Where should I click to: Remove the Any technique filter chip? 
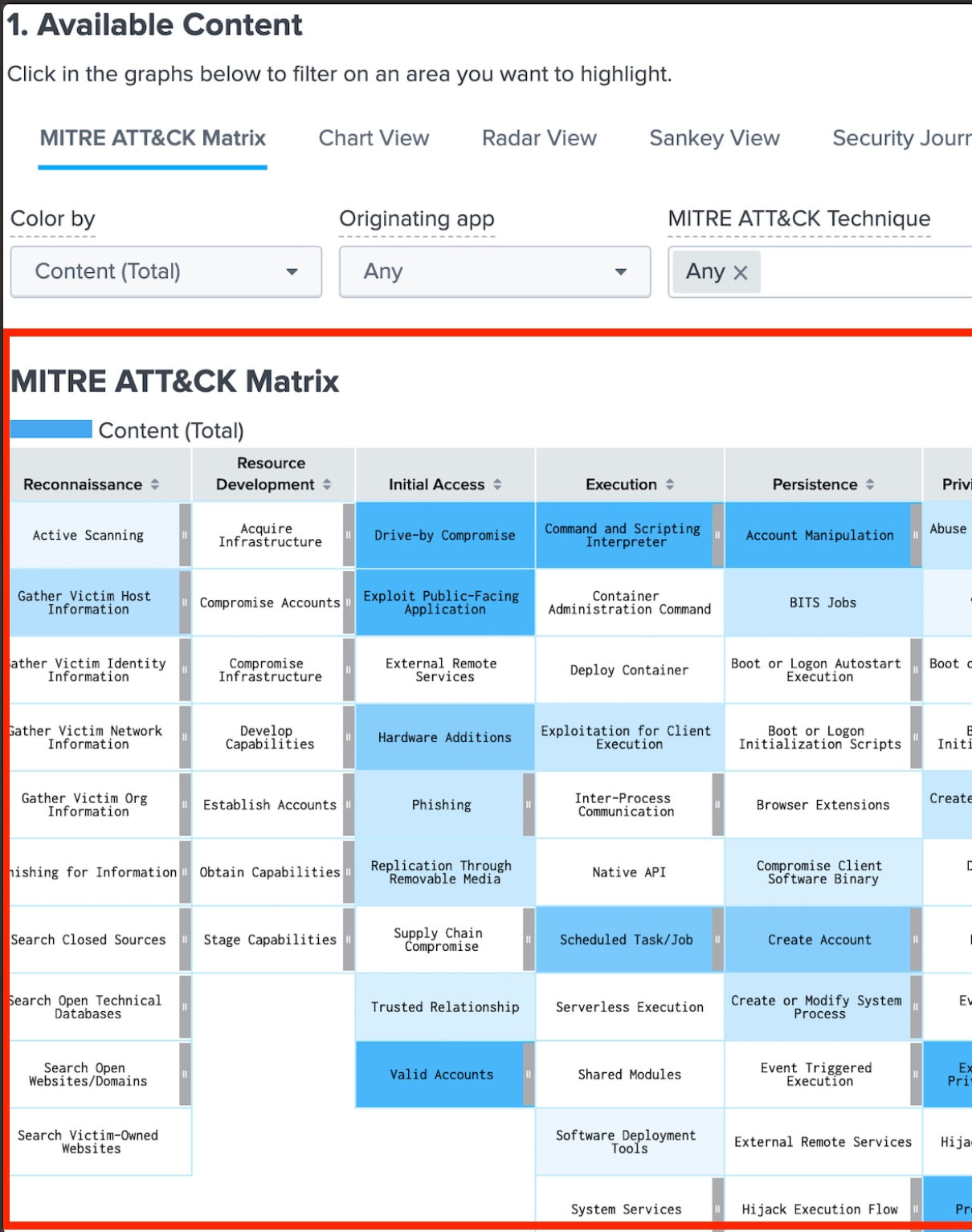[741, 272]
